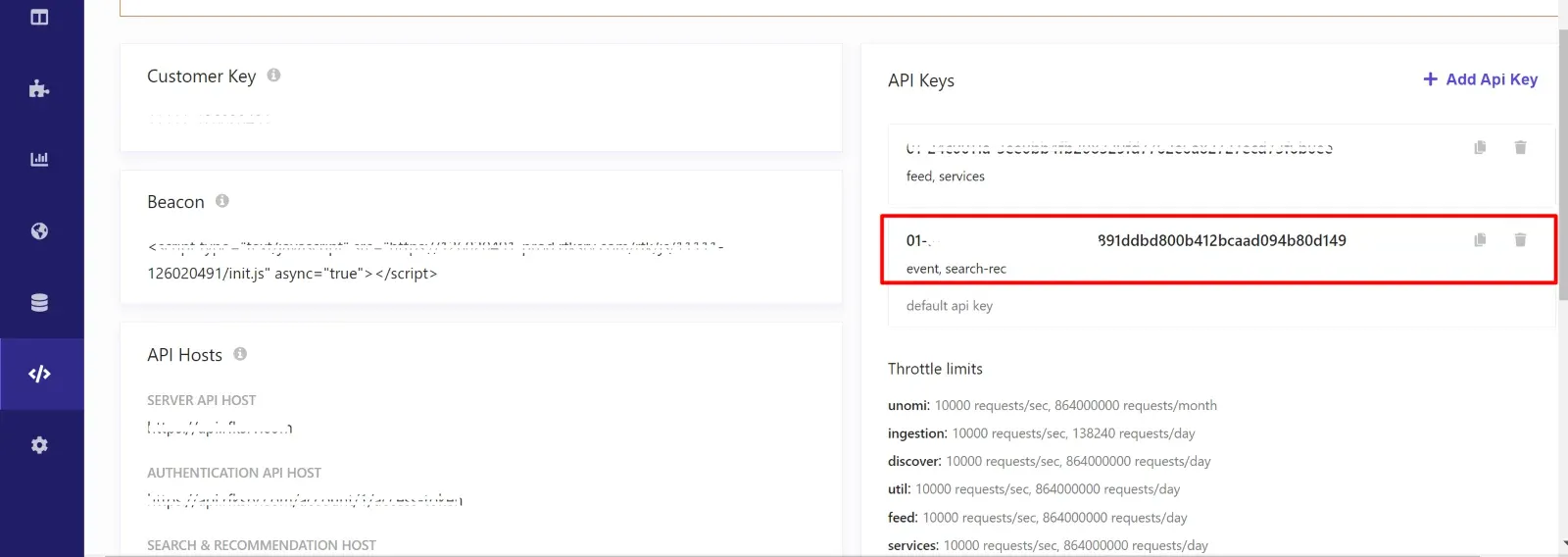Click the SERVER API HOST label
This screenshot has width=1568, height=557.
[x=201, y=400]
